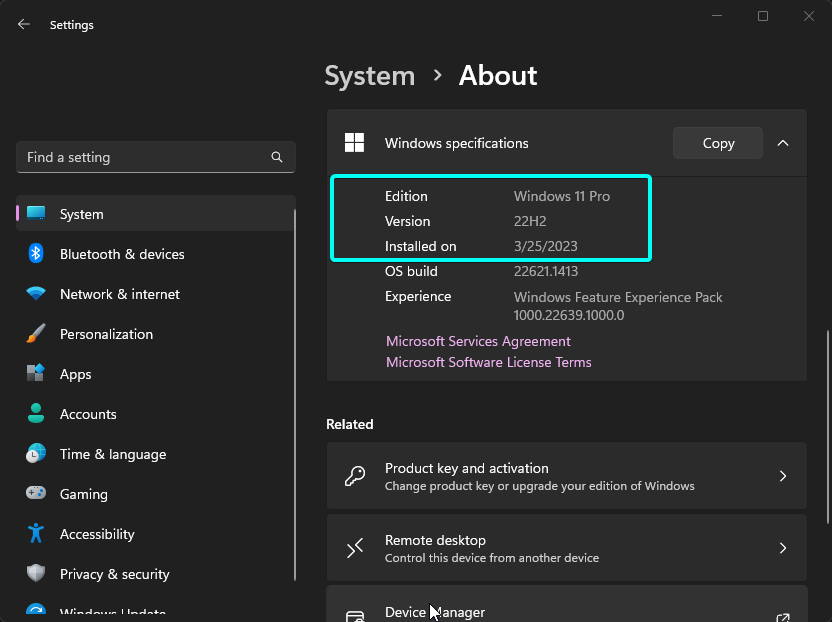Open Accessibility settings category
Image resolution: width=832 pixels, height=622 pixels.
tap(155, 534)
